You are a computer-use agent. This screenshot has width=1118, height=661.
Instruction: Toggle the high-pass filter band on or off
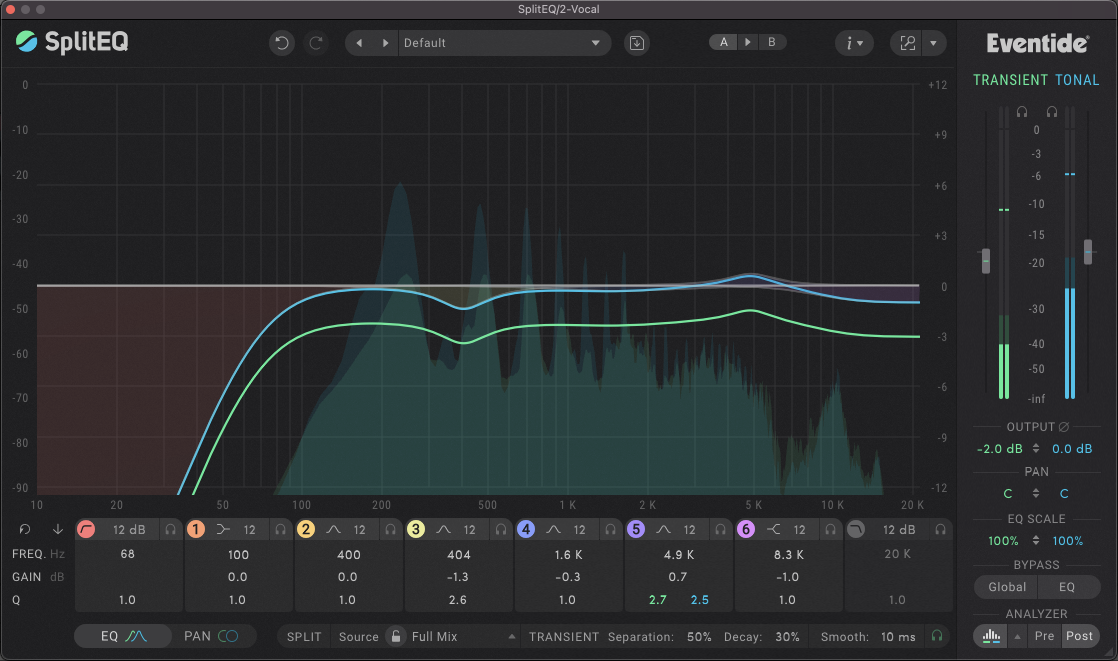(x=86, y=529)
